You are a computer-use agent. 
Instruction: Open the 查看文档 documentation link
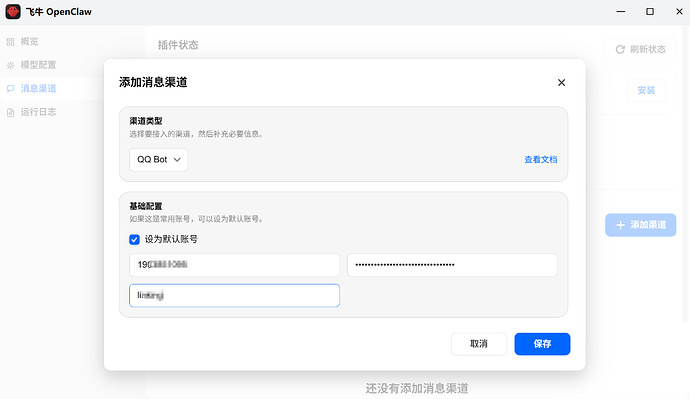(x=540, y=160)
